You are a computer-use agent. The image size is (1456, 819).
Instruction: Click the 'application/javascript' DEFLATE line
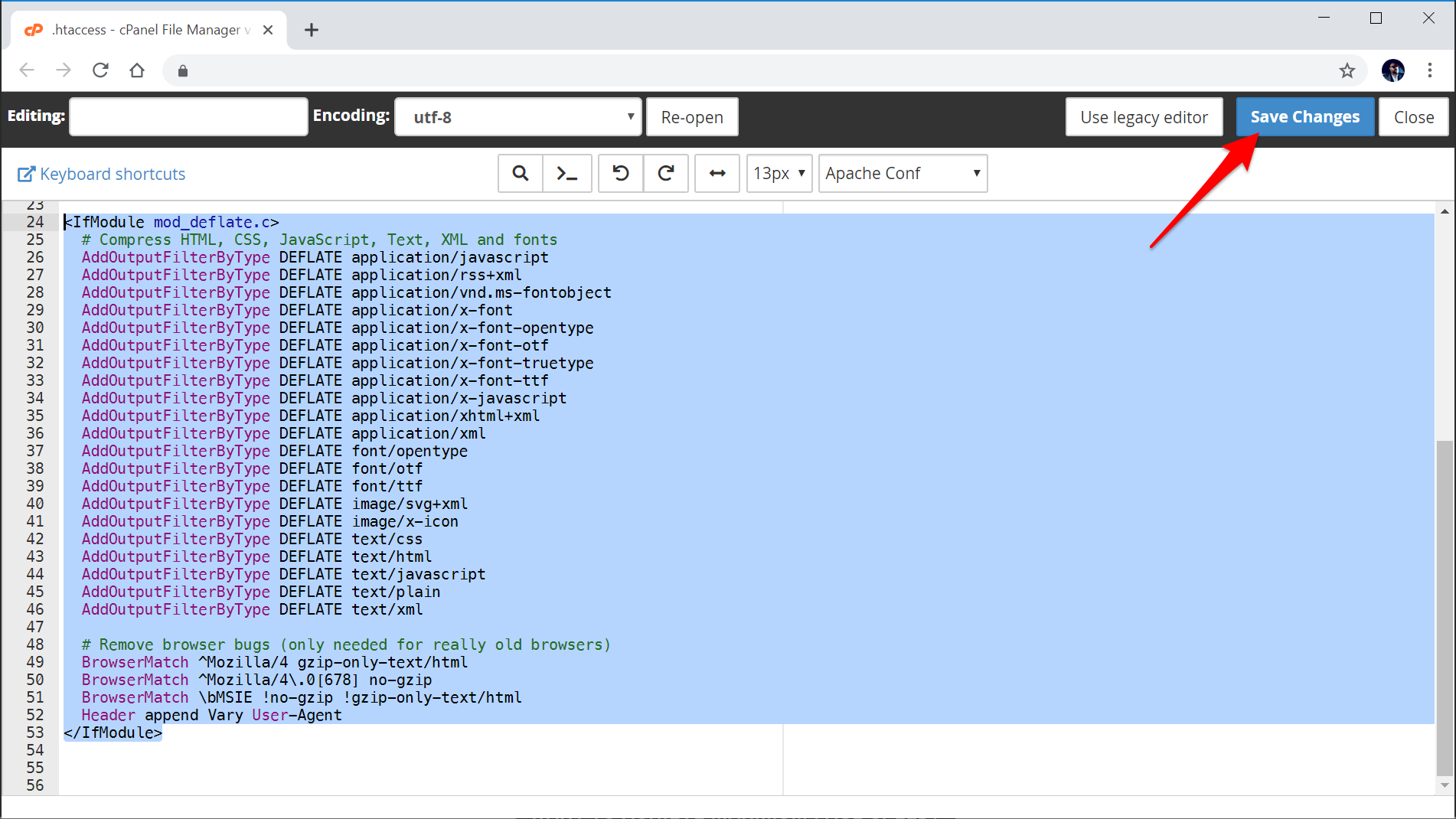[x=315, y=257]
